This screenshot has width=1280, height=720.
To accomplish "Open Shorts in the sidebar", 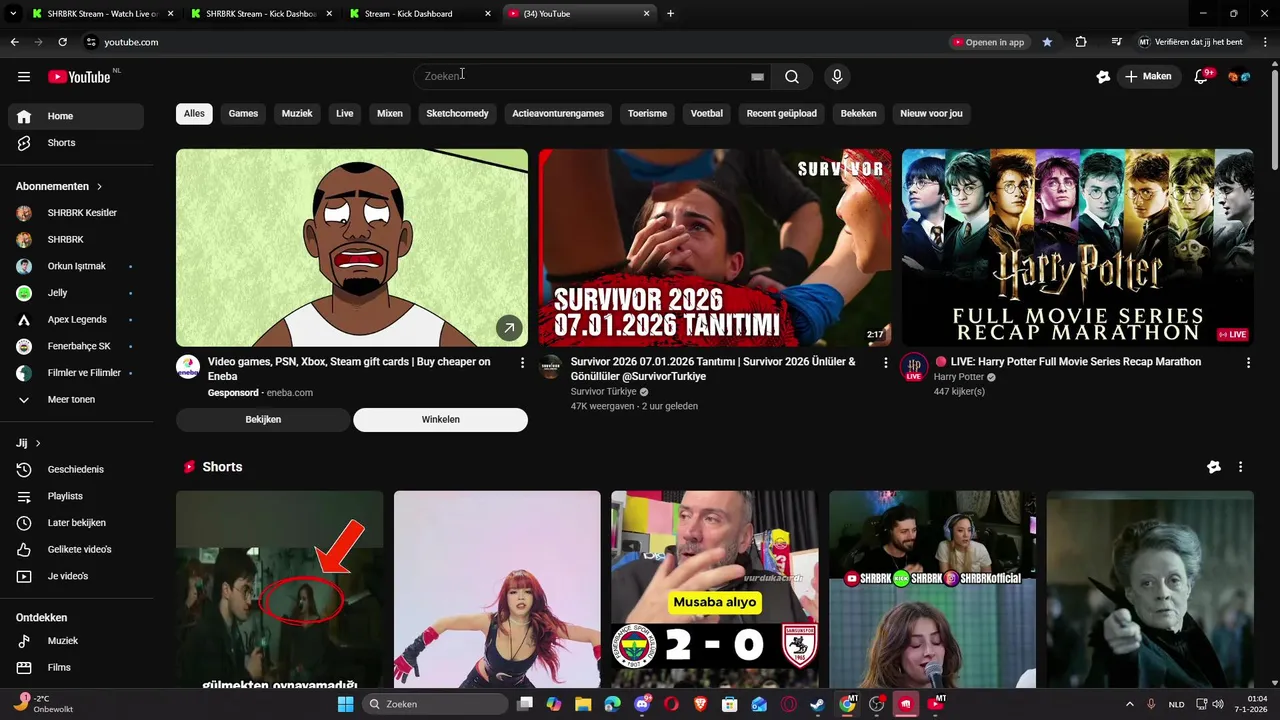I will (x=76, y=143).
